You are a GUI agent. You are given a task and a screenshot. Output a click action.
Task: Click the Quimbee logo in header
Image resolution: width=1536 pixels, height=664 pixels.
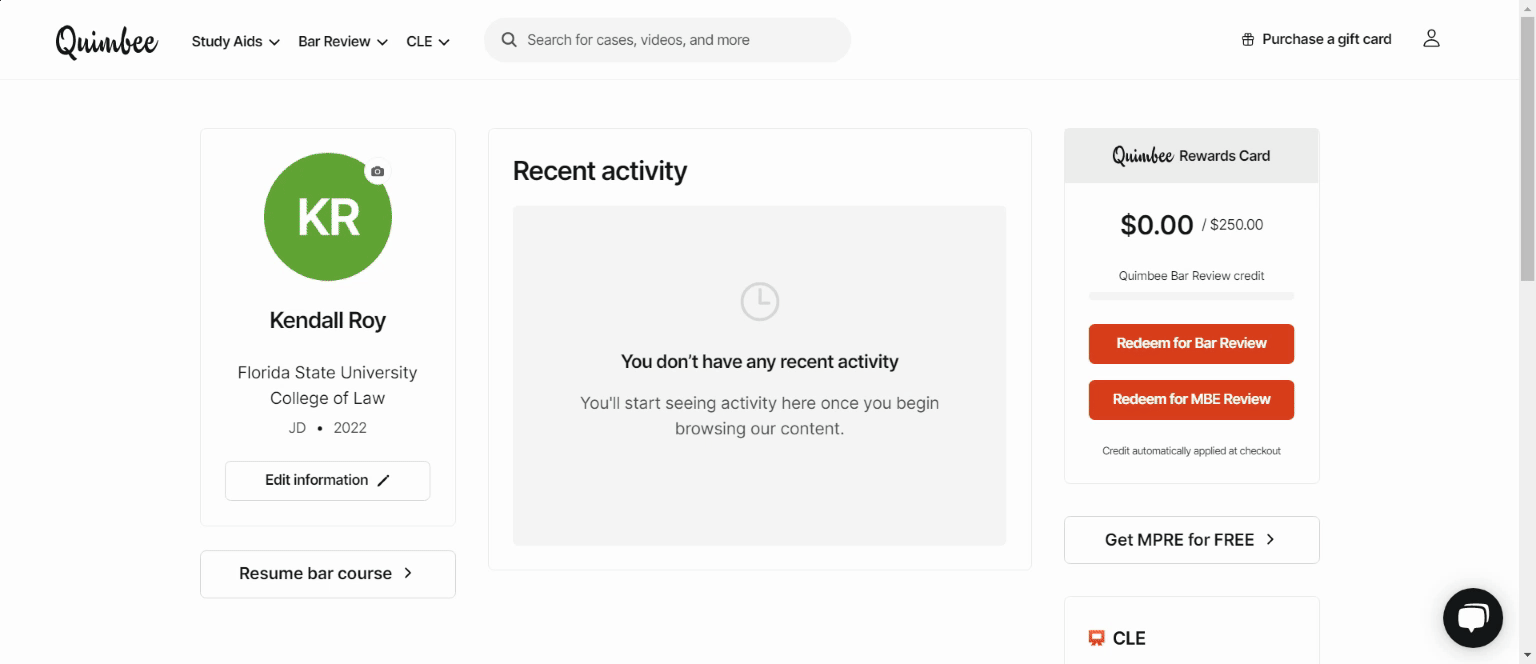tap(106, 41)
